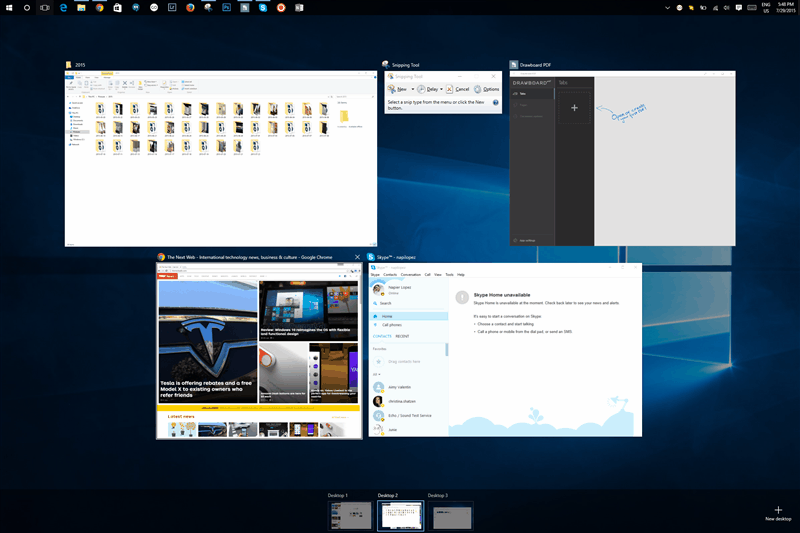Open the New snip type dropdown arrow
The width and height of the screenshot is (800, 533).
[413, 89]
